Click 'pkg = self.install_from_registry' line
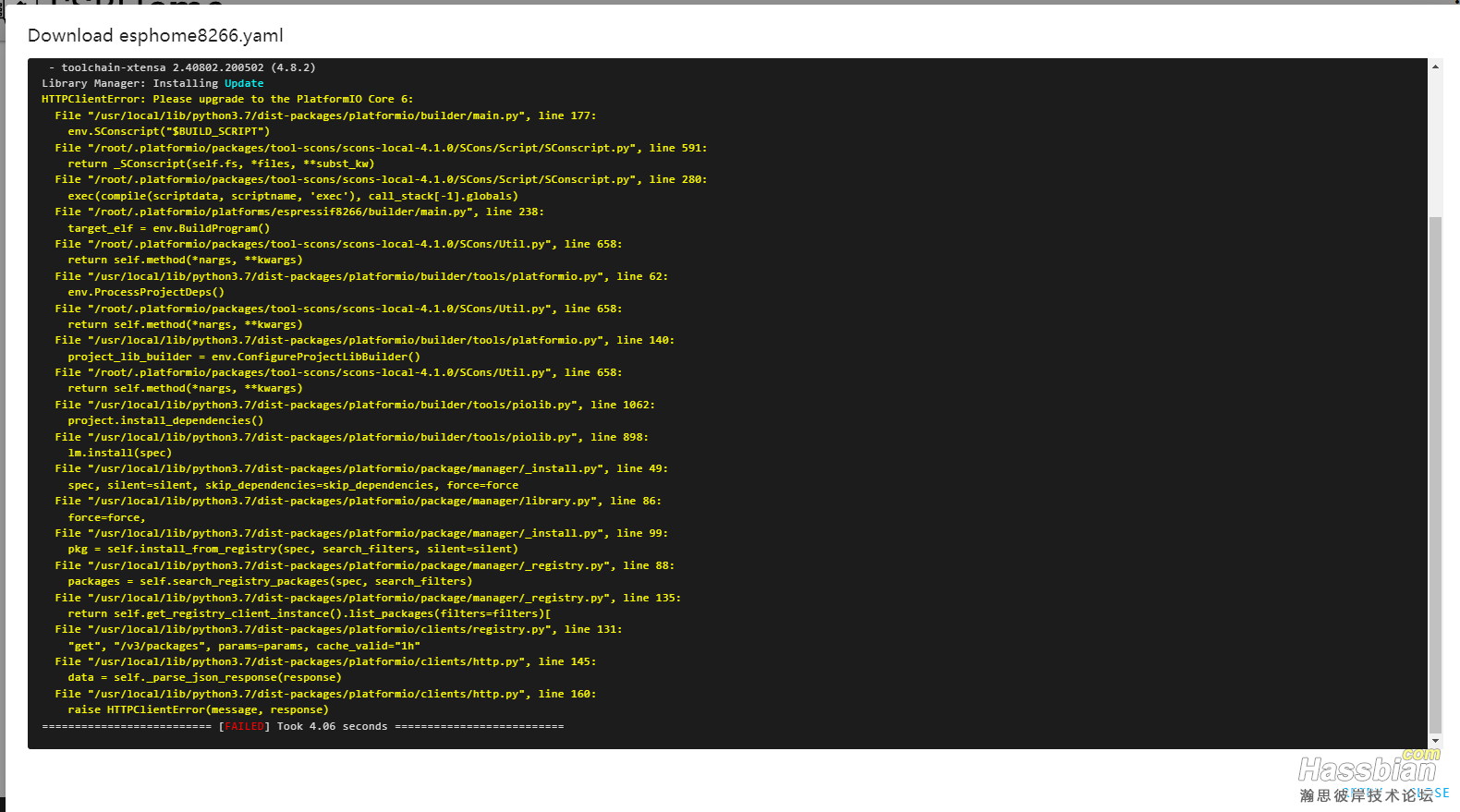 point(293,549)
